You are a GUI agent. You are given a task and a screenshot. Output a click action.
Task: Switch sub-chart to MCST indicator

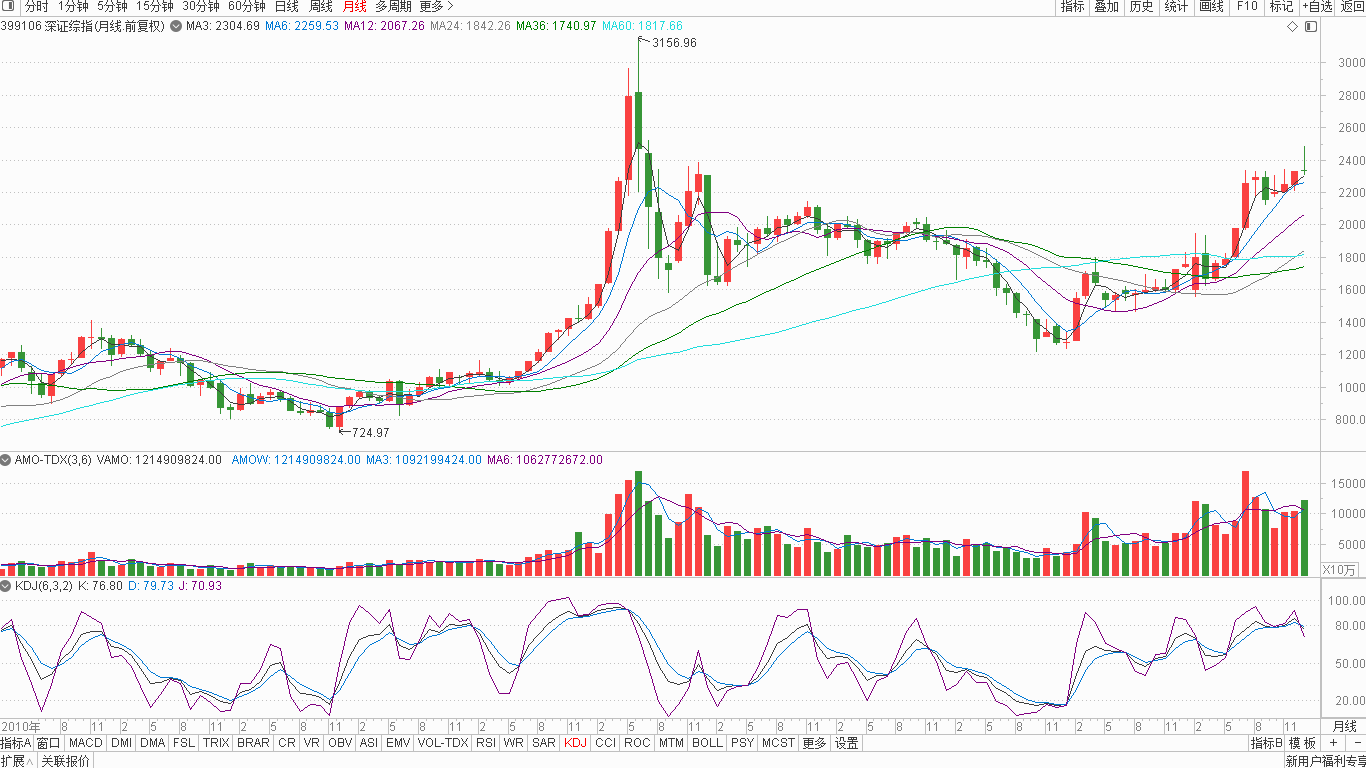point(778,743)
